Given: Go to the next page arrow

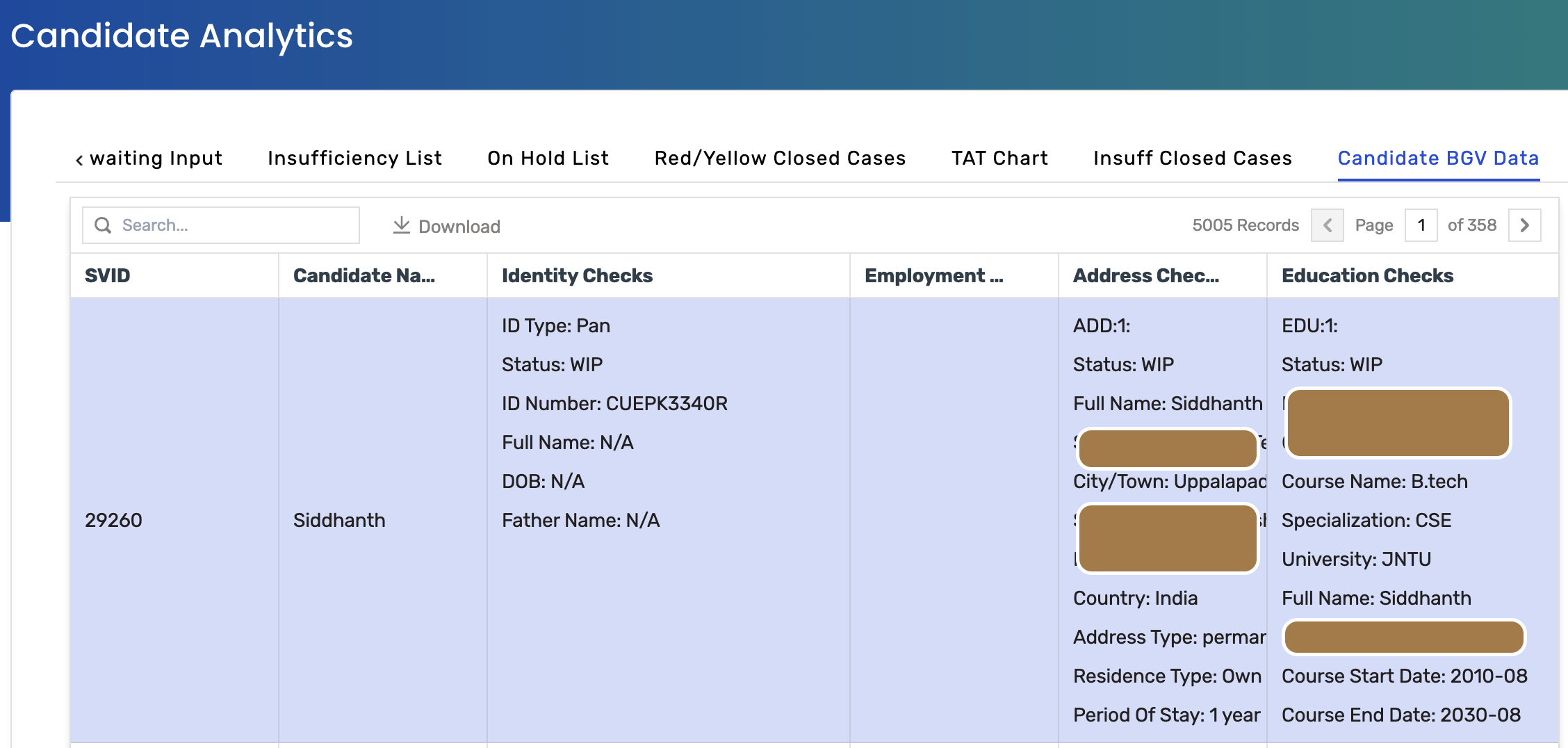Looking at the screenshot, I should pyautogui.click(x=1524, y=225).
